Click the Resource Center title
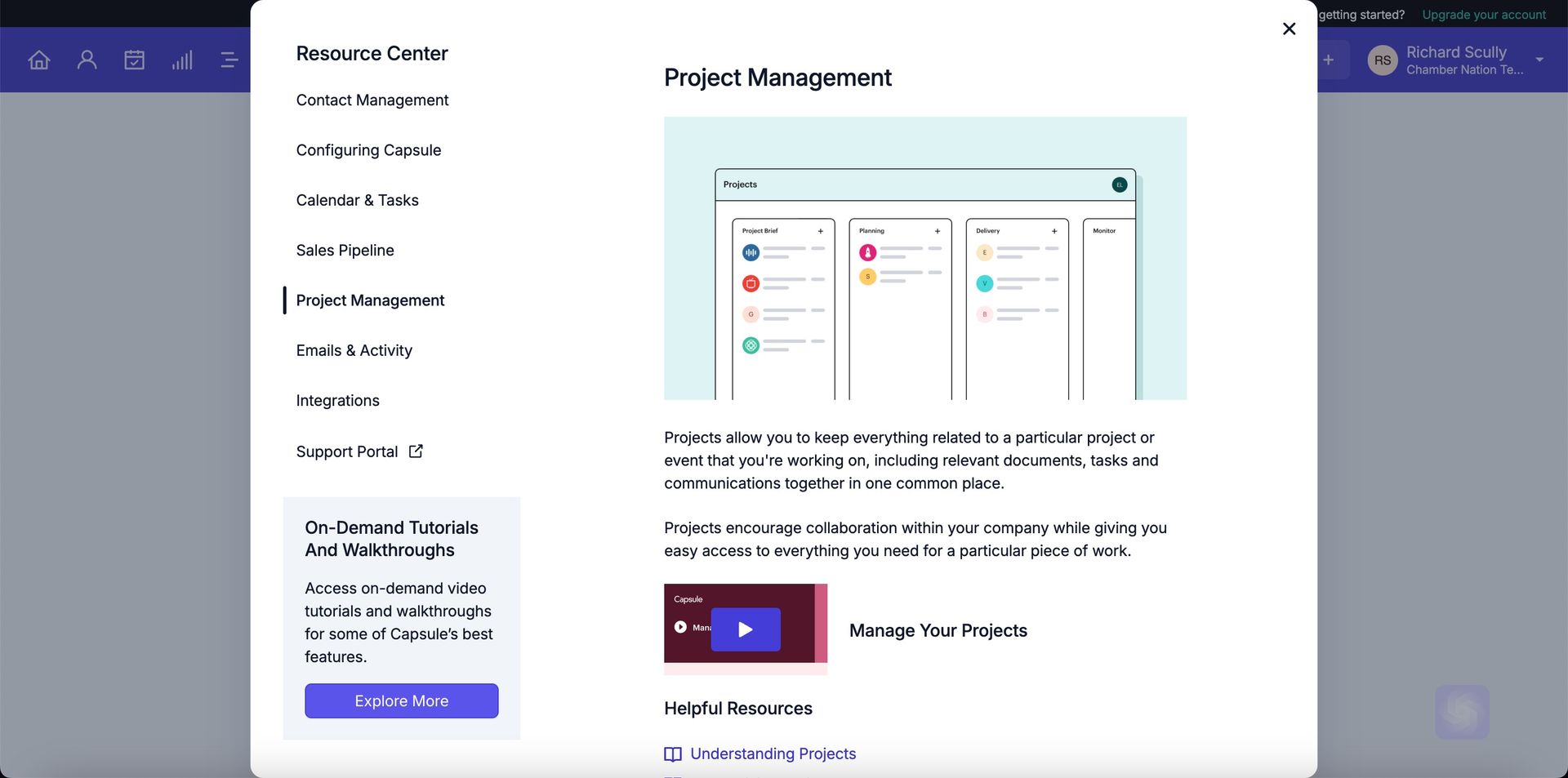The height and width of the screenshot is (778, 1568). [x=372, y=53]
